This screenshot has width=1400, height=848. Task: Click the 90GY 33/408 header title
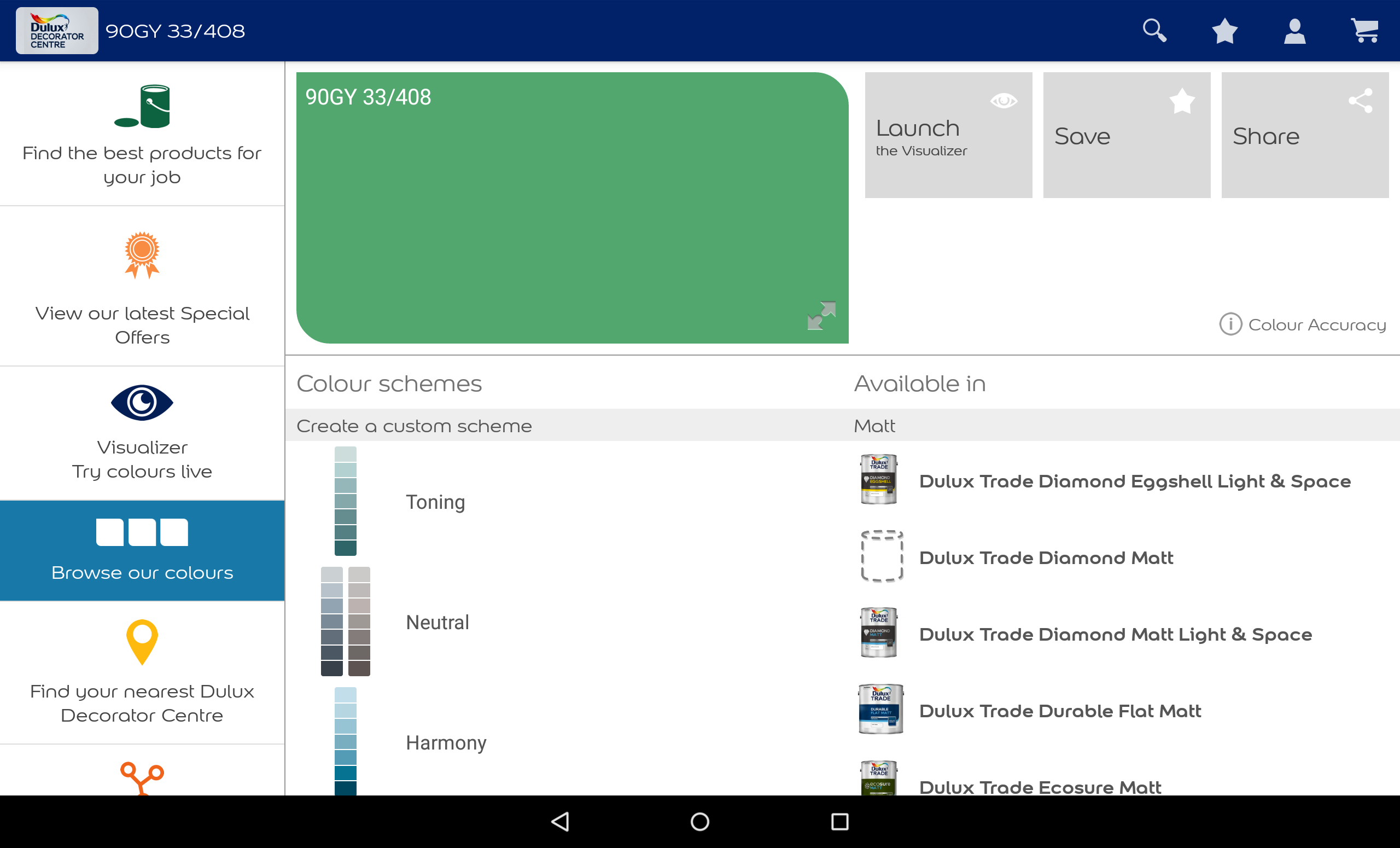point(175,31)
